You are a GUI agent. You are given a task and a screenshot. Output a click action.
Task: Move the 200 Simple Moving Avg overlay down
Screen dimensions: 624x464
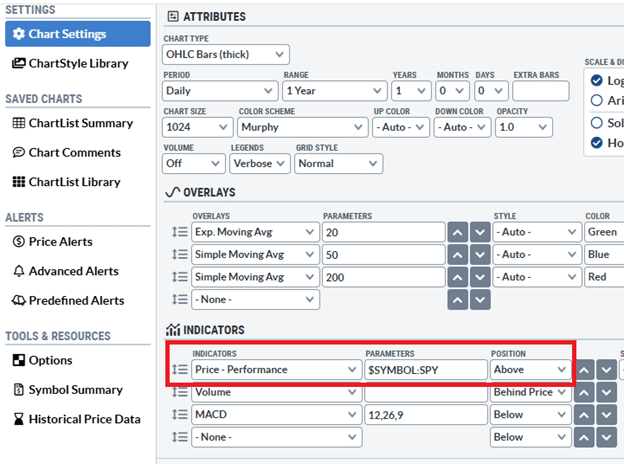pos(478,277)
